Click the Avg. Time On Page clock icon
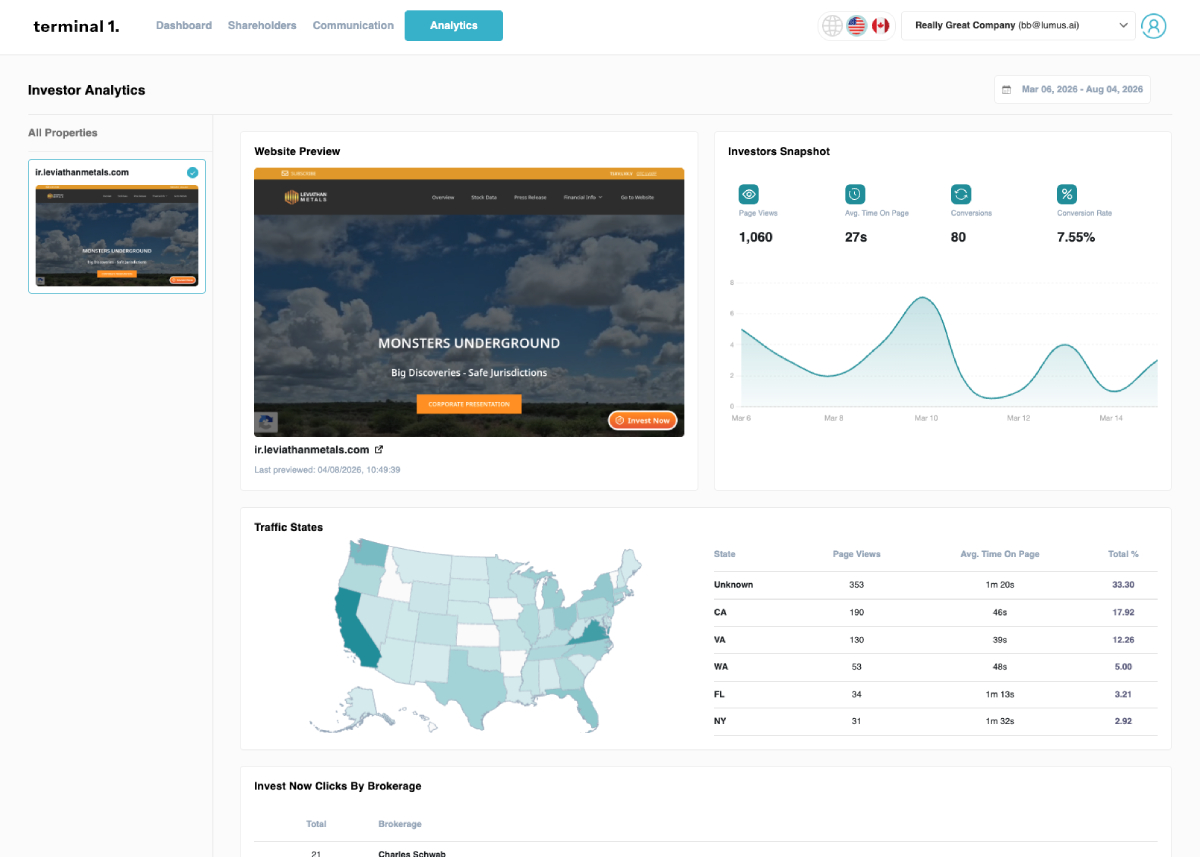This screenshot has width=1200, height=857. 855,194
